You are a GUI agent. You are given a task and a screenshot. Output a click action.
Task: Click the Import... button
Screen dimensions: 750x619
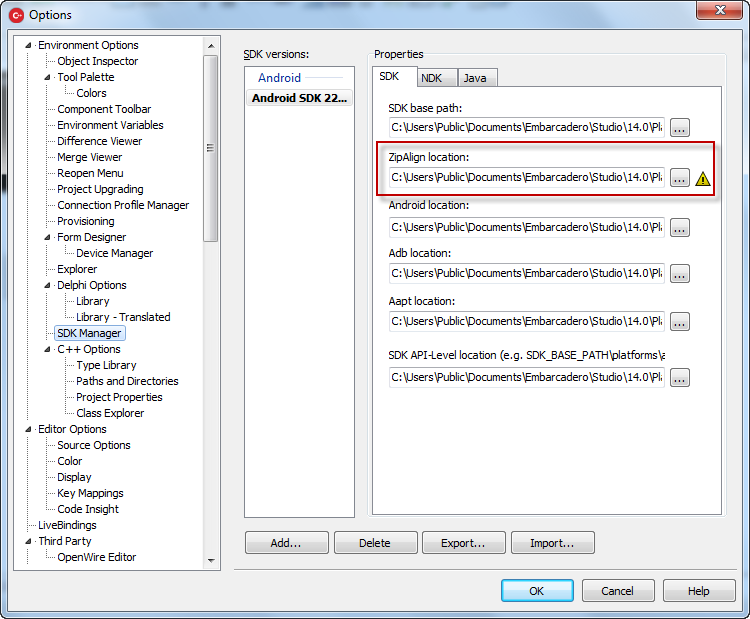pyautogui.click(x=552, y=543)
